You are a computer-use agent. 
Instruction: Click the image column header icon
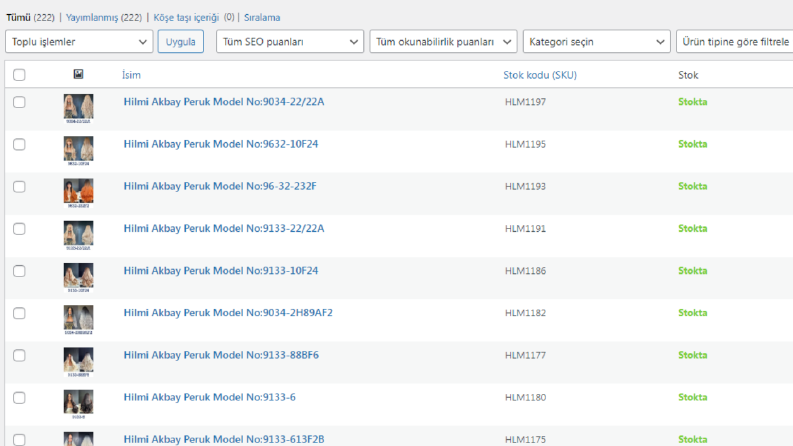tap(78, 74)
